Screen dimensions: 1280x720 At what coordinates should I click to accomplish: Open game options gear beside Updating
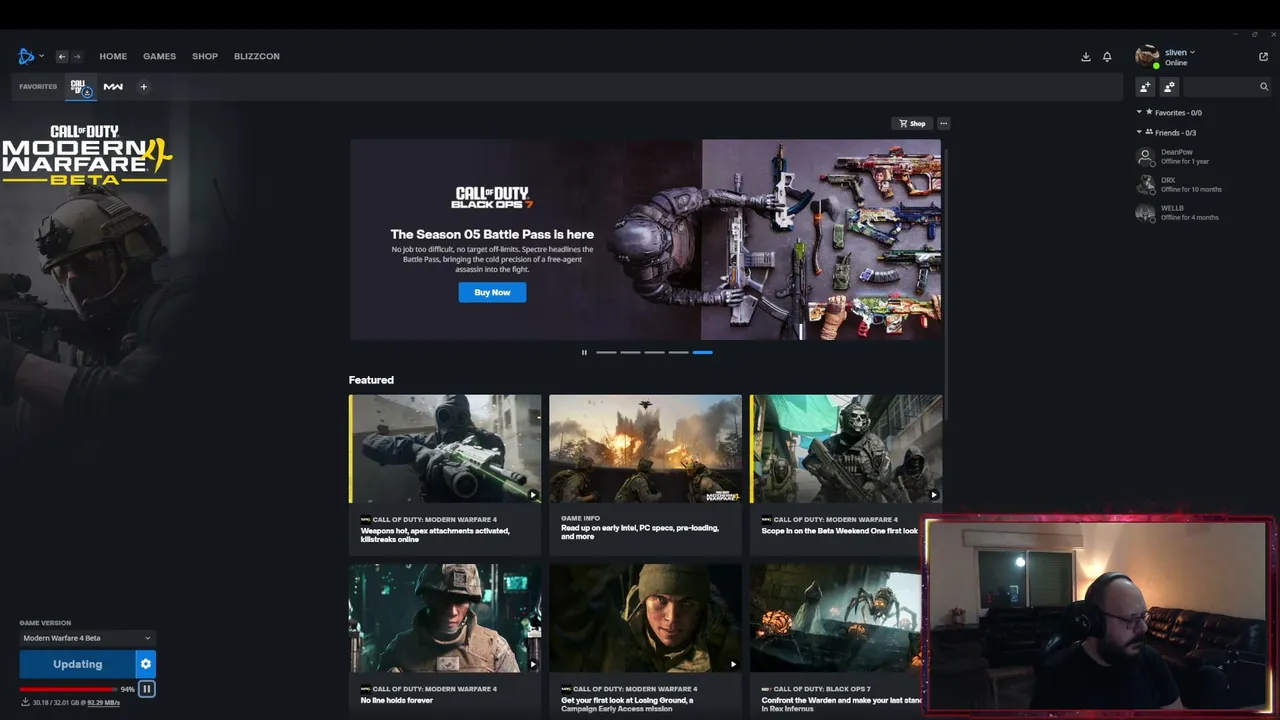pos(146,664)
